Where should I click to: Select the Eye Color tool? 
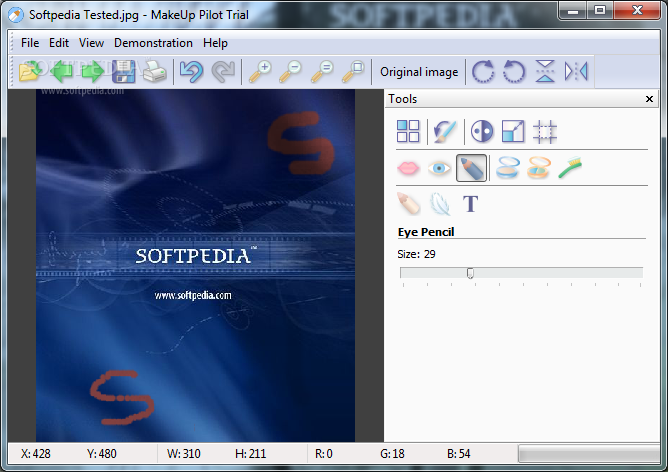[x=439, y=168]
